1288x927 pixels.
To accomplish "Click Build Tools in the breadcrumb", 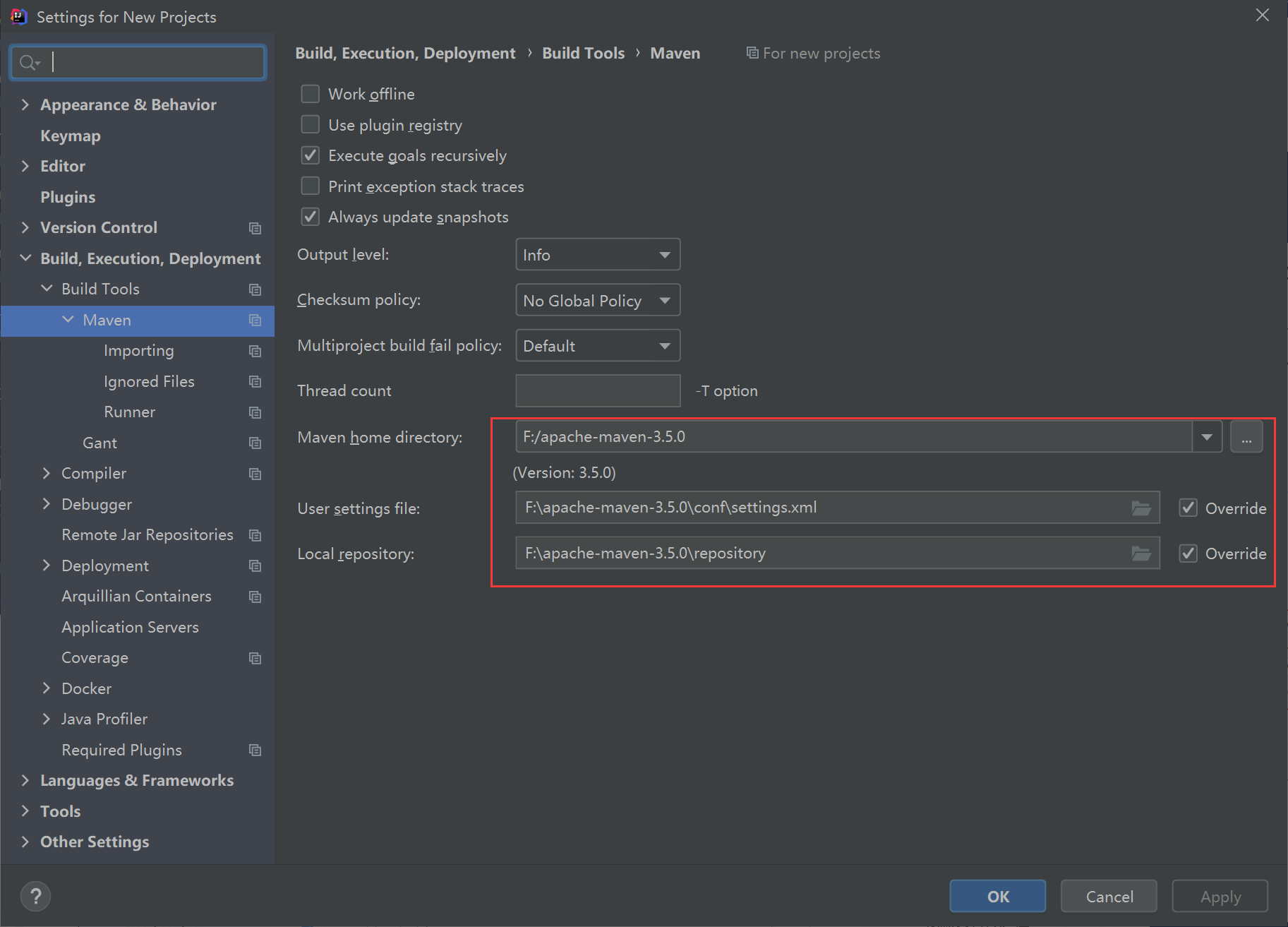I will coord(583,53).
